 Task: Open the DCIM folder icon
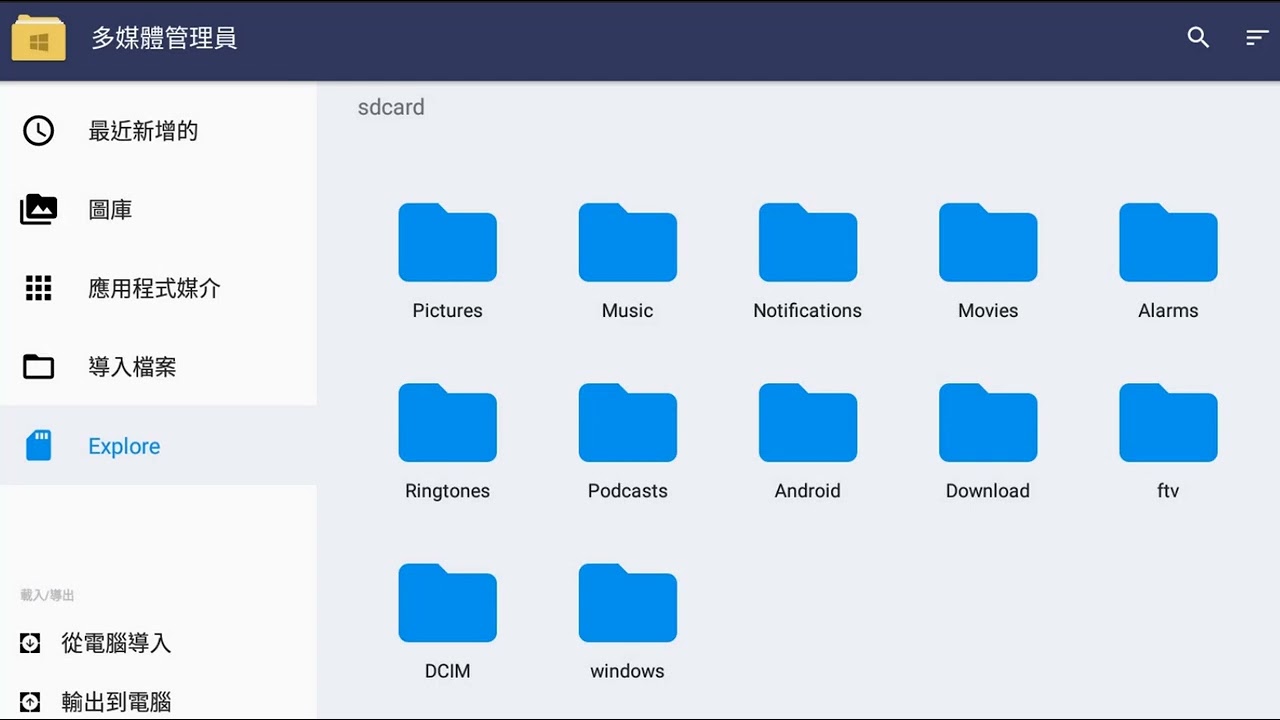coord(447,602)
